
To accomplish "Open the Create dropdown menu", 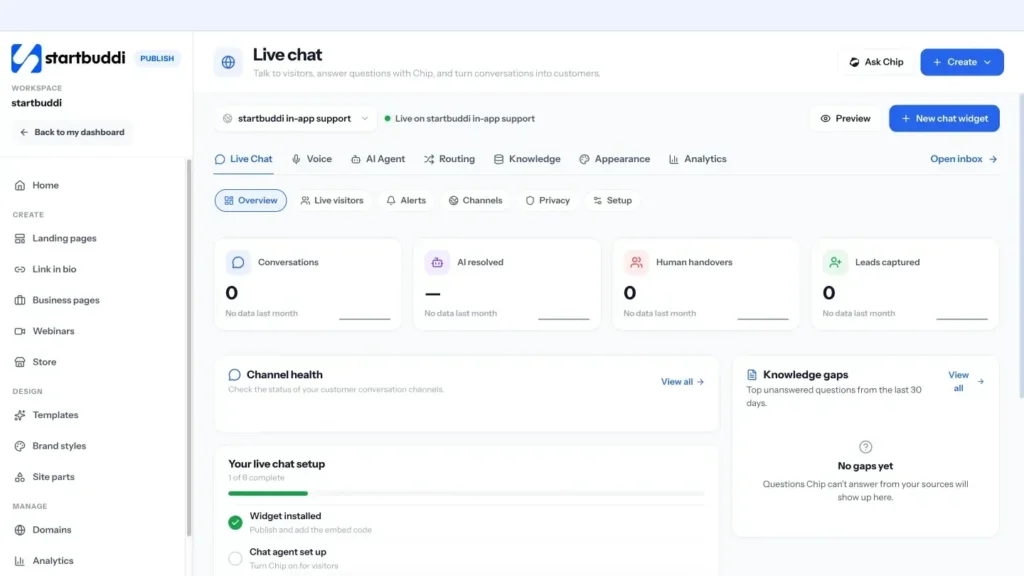I will 962,62.
